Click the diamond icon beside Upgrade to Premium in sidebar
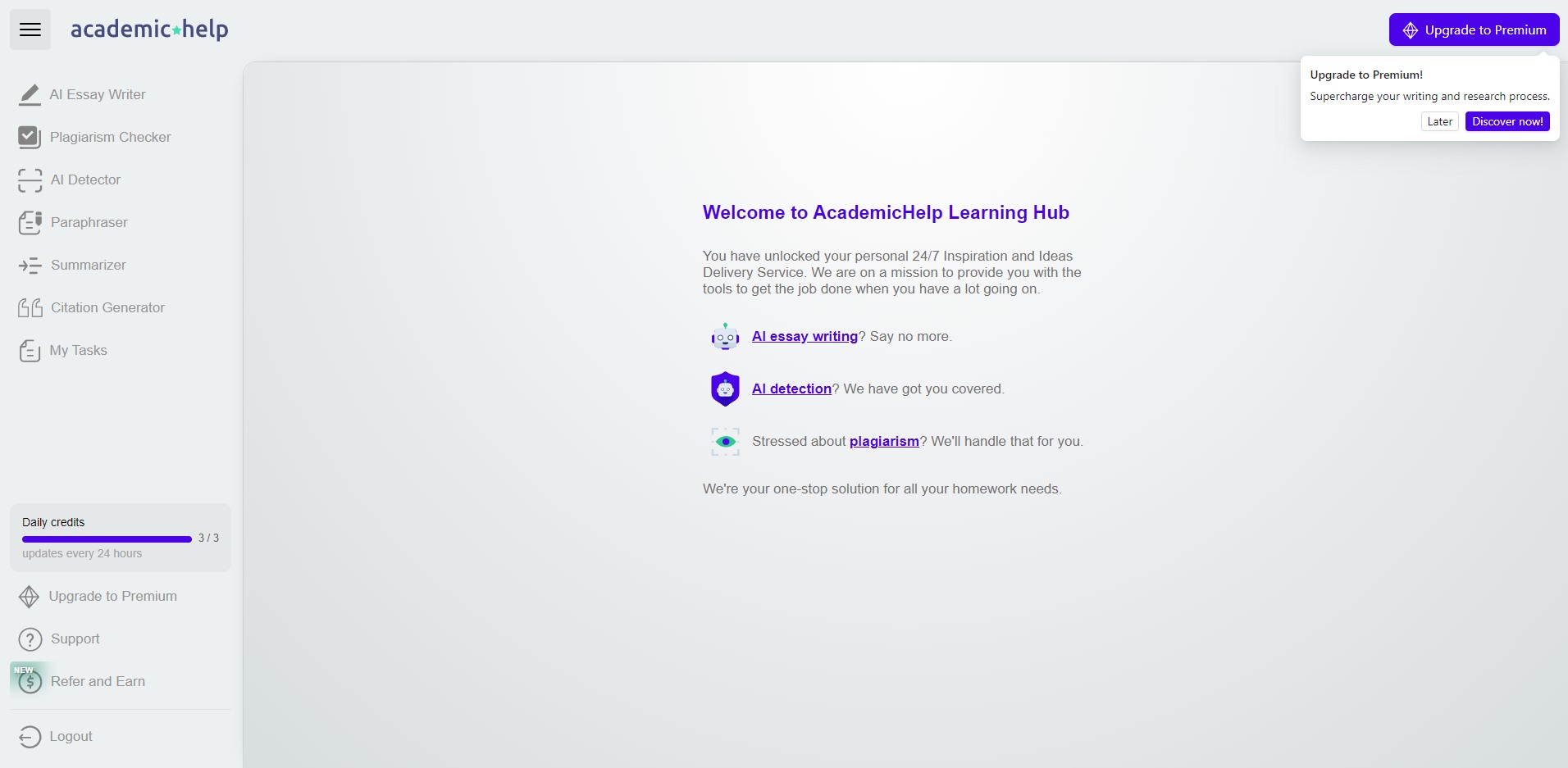This screenshot has height=768, width=1568. [29, 597]
